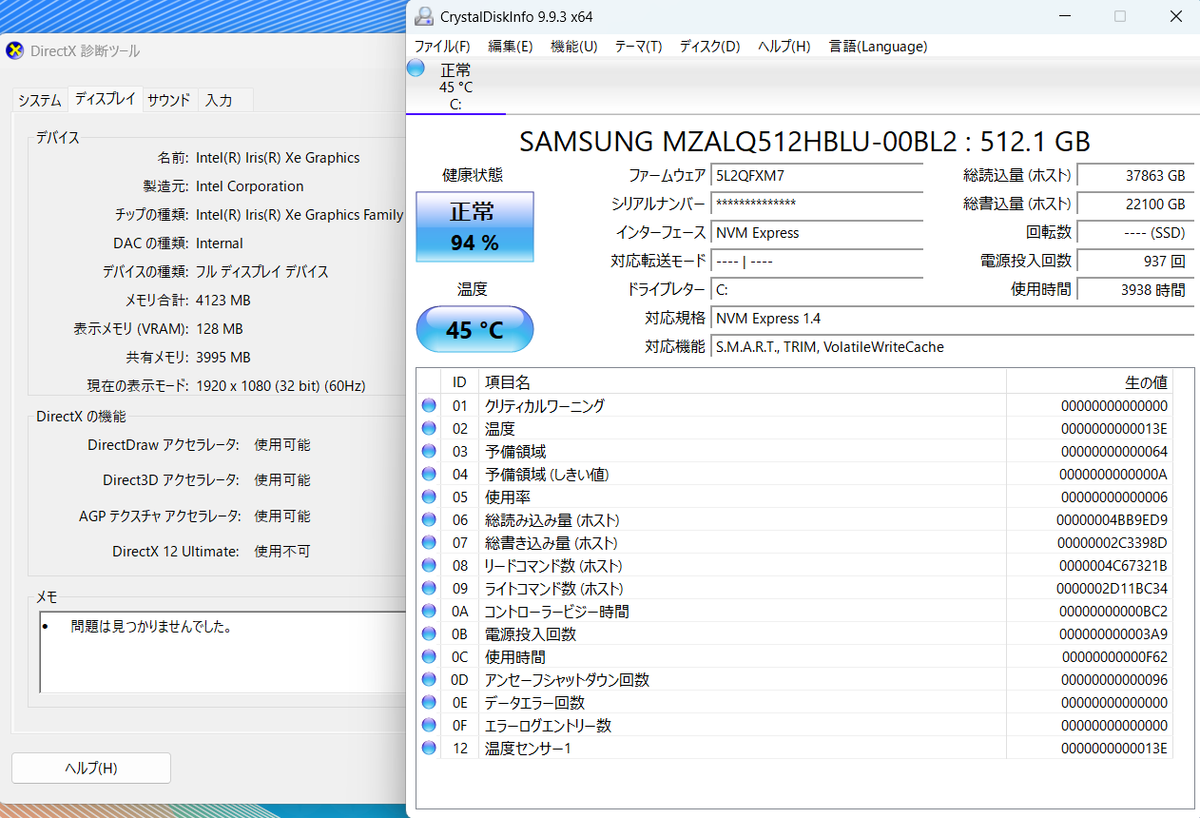Click the status orb for ID 0A row
The width and height of the screenshot is (1200, 818).
[429, 611]
